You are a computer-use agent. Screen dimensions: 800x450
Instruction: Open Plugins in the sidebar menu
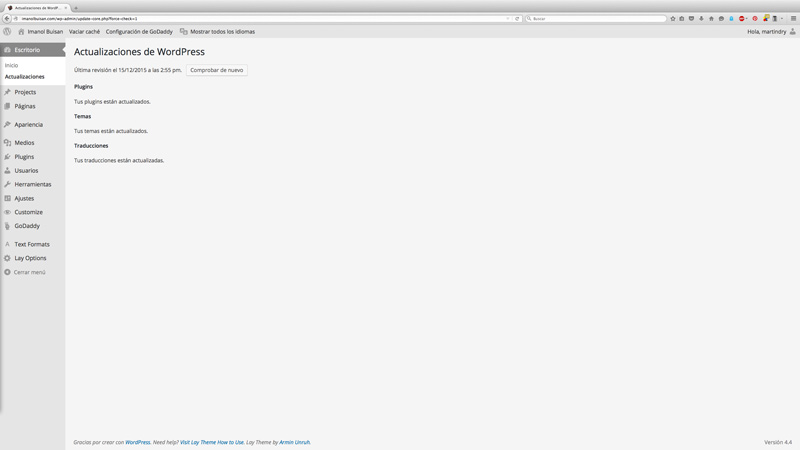(x=24, y=157)
